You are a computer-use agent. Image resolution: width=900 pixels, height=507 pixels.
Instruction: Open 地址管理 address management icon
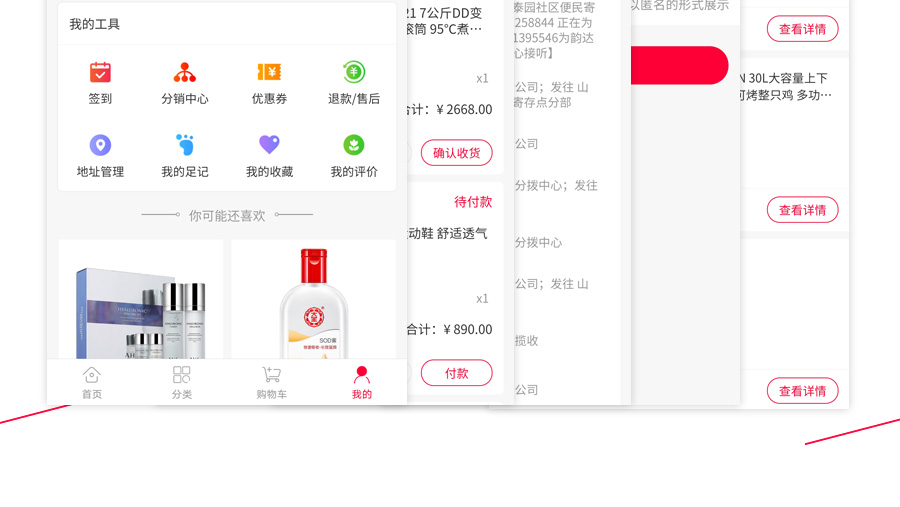pos(100,145)
